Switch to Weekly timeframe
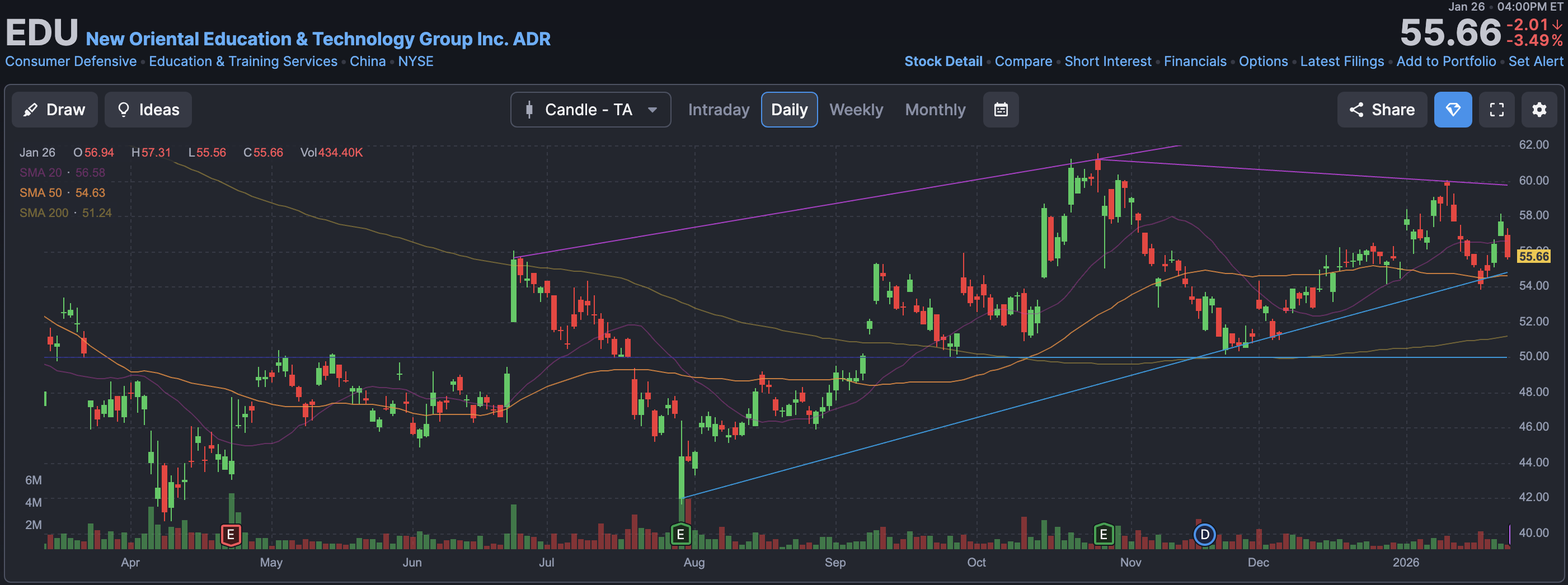This screenshot has height=585, width=1568. tap(856, 110)
